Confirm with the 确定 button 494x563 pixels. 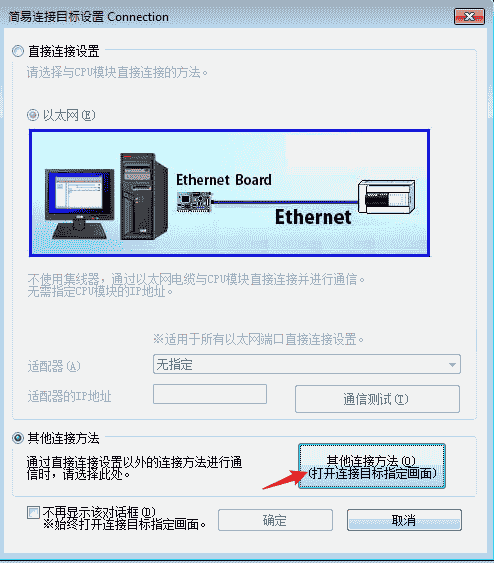pos(275,520)
